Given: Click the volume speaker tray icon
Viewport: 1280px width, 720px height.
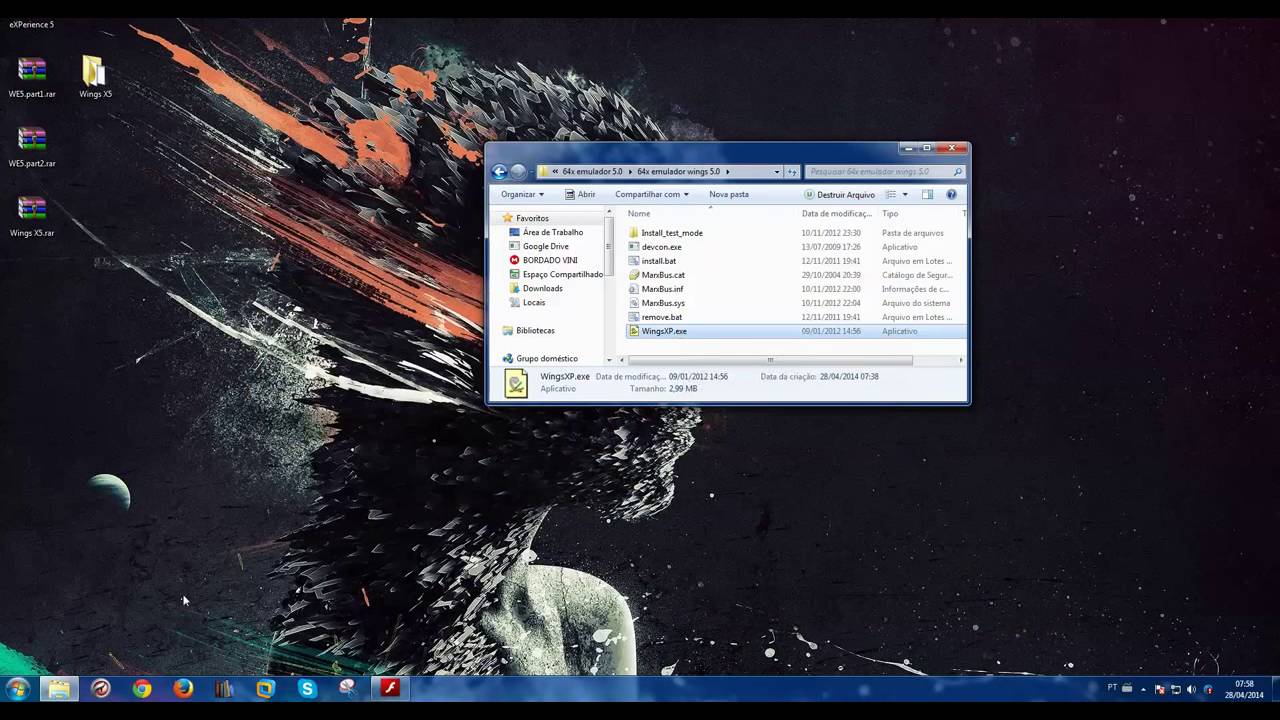Looking at the screenshot, I should point(1191,689).
